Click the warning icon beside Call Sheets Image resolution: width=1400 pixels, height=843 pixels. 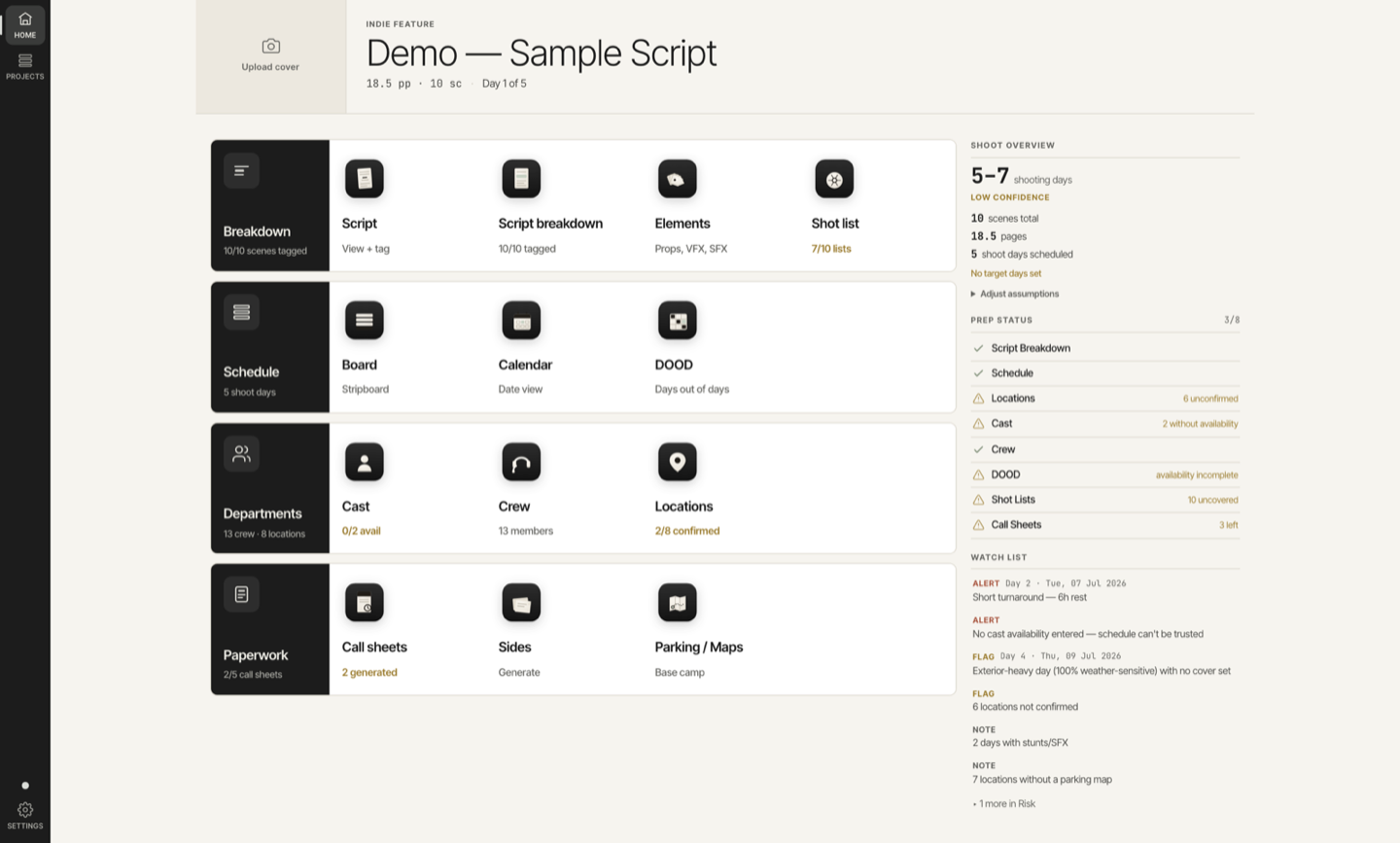[978, 525]
